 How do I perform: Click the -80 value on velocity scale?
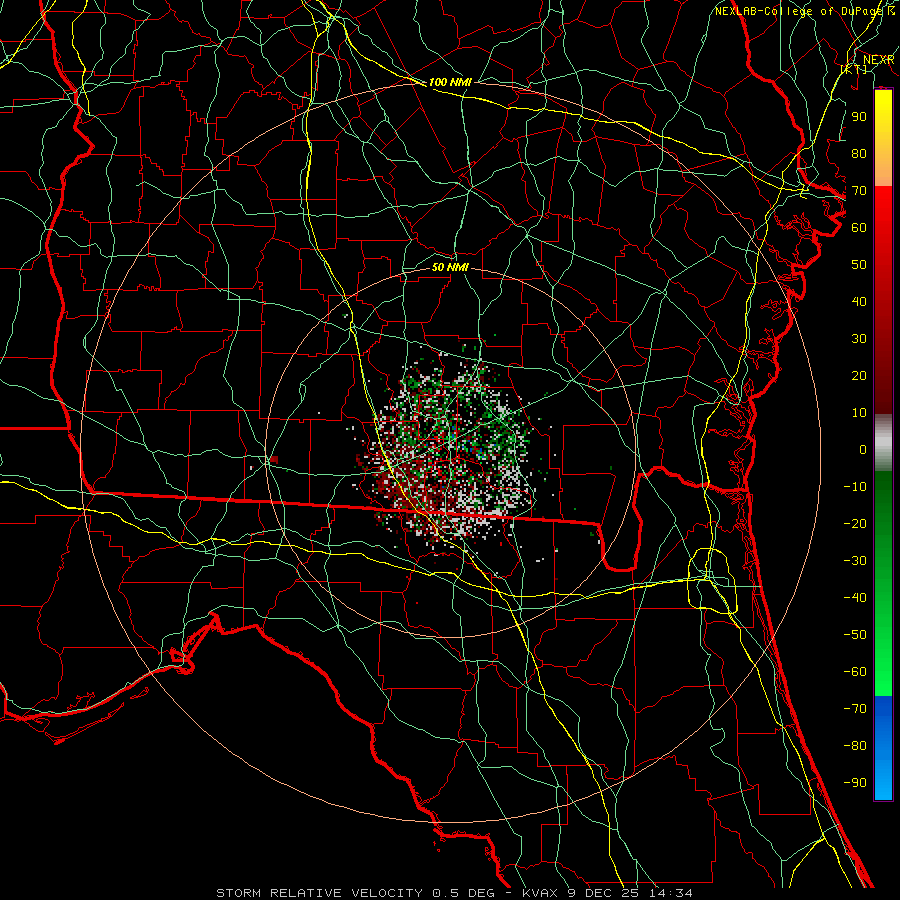(855, 746)
